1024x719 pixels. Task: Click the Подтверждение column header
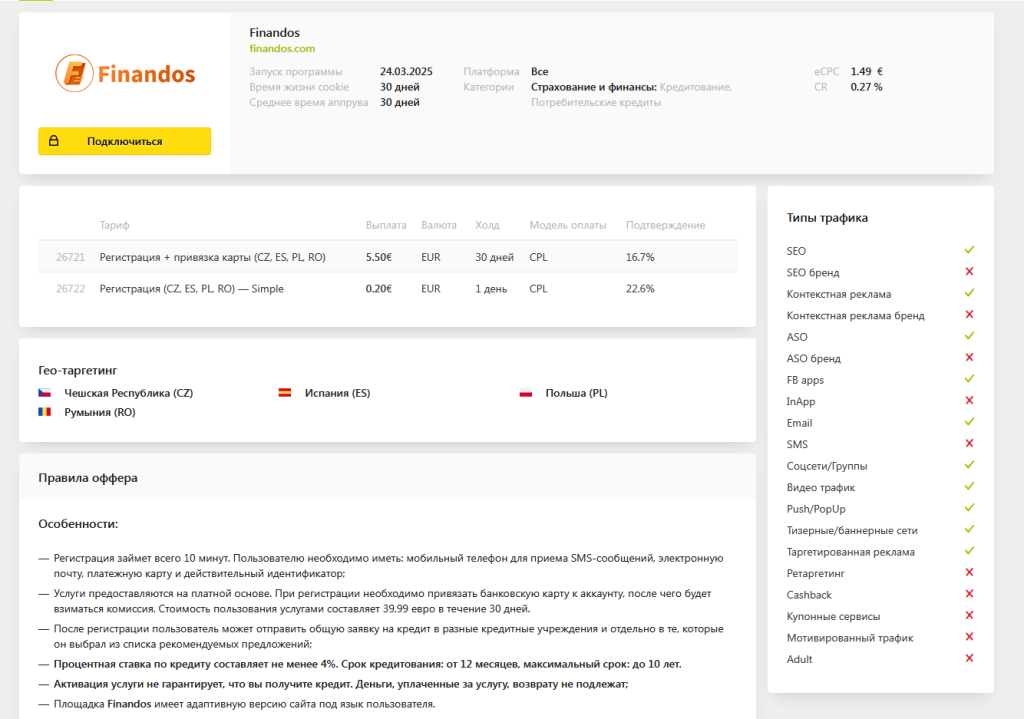point(665,225)
